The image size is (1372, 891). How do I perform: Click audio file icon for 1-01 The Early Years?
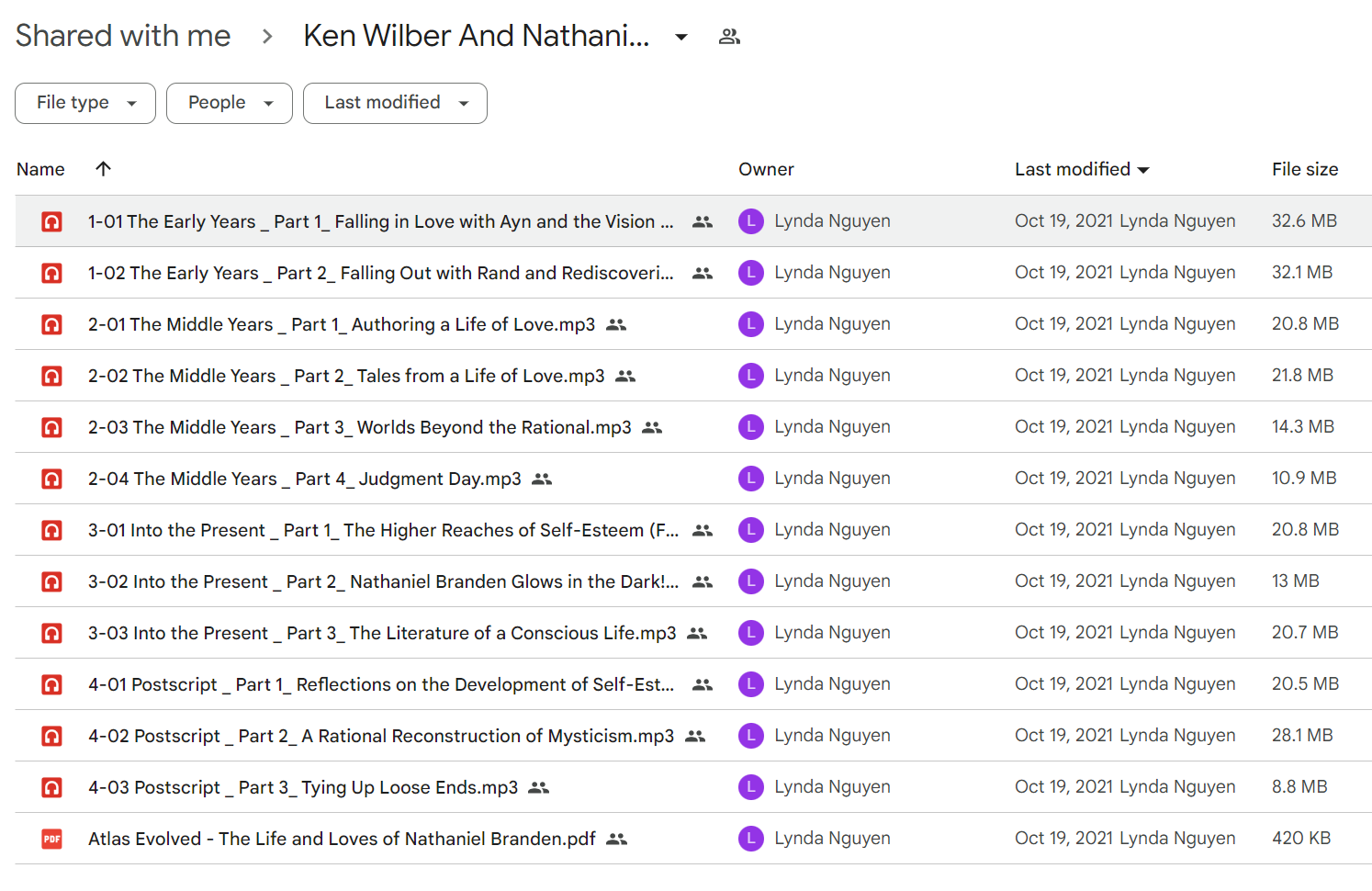click(52, 221)
